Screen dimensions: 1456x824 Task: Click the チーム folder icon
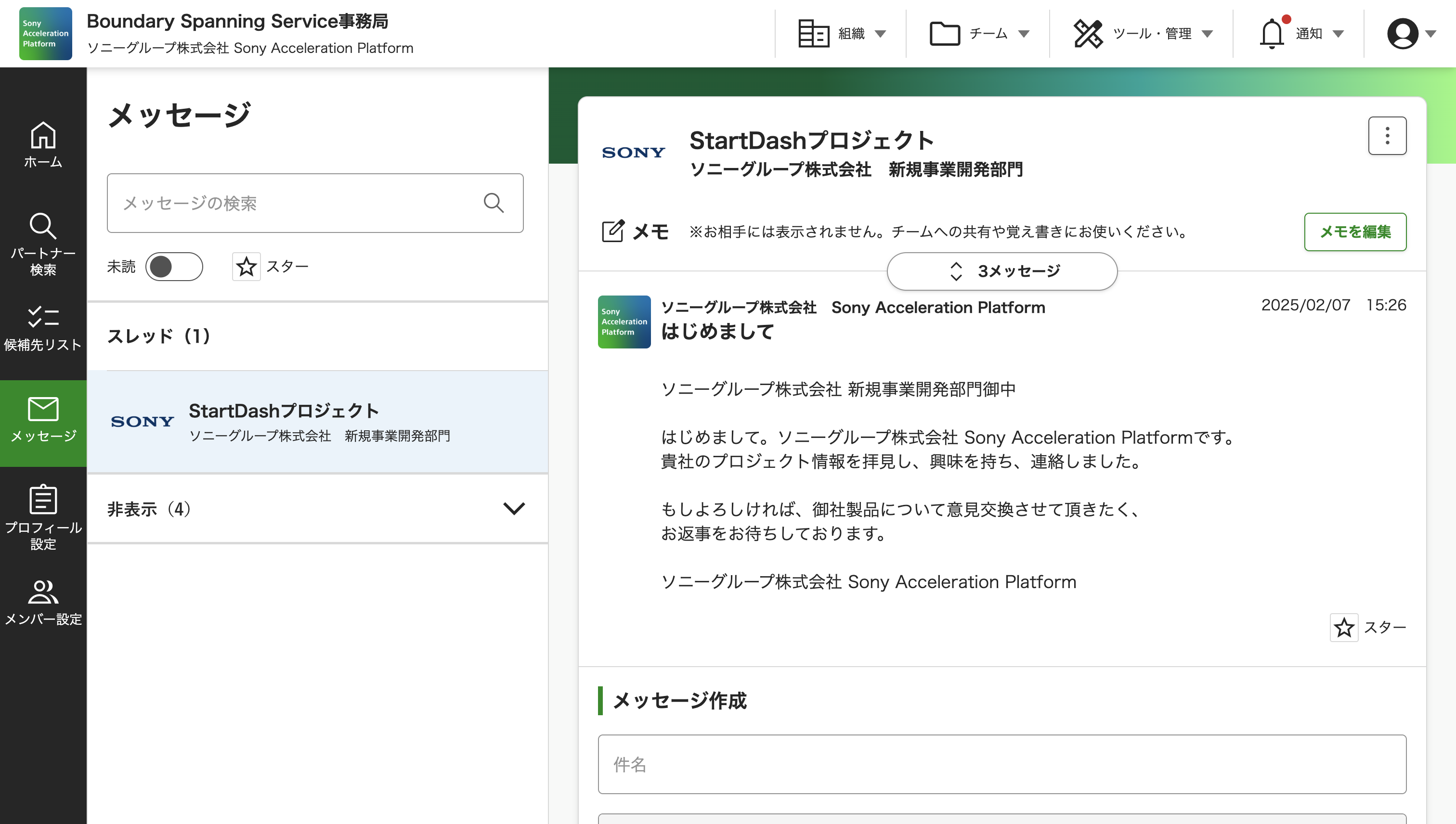pyautogui.click(x=944, y=33)
